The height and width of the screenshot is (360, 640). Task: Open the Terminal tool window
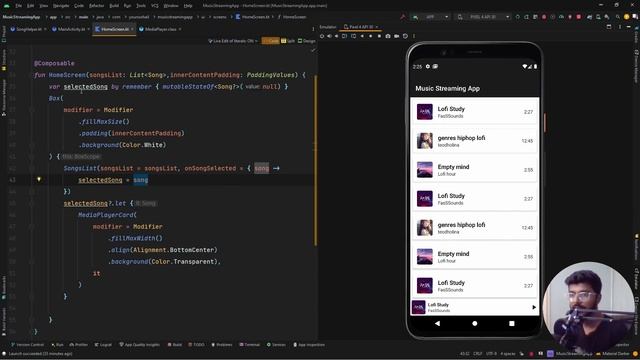point(249,344)
